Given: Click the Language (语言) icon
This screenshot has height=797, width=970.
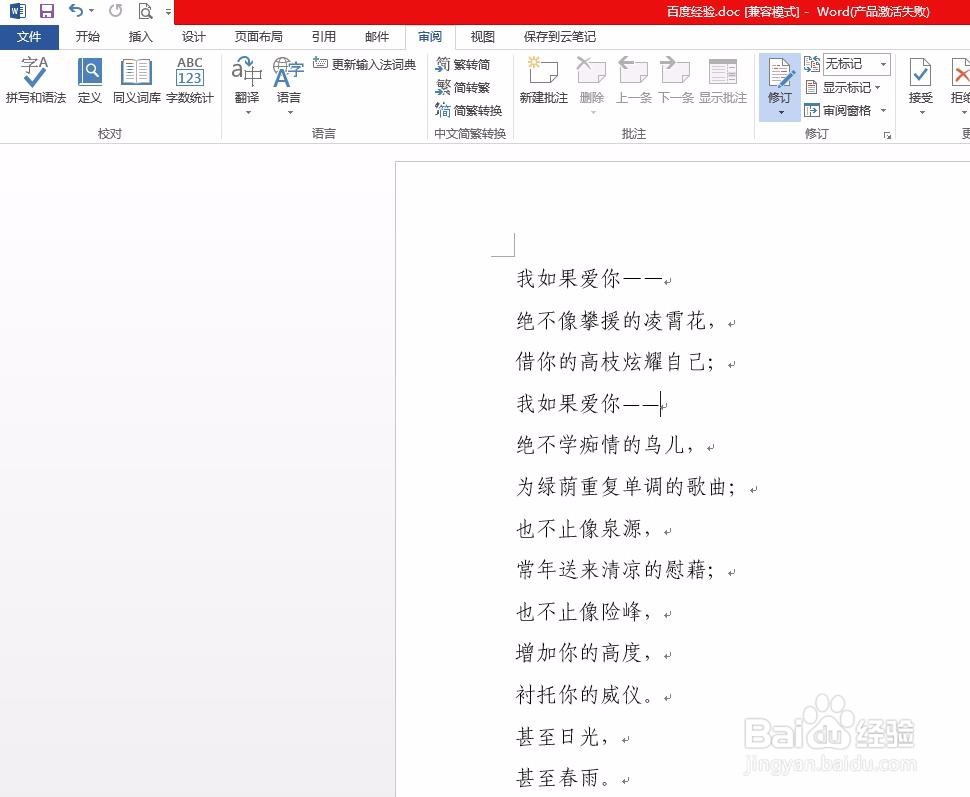Looking at the screenshot, I should [x=288, y=73].
